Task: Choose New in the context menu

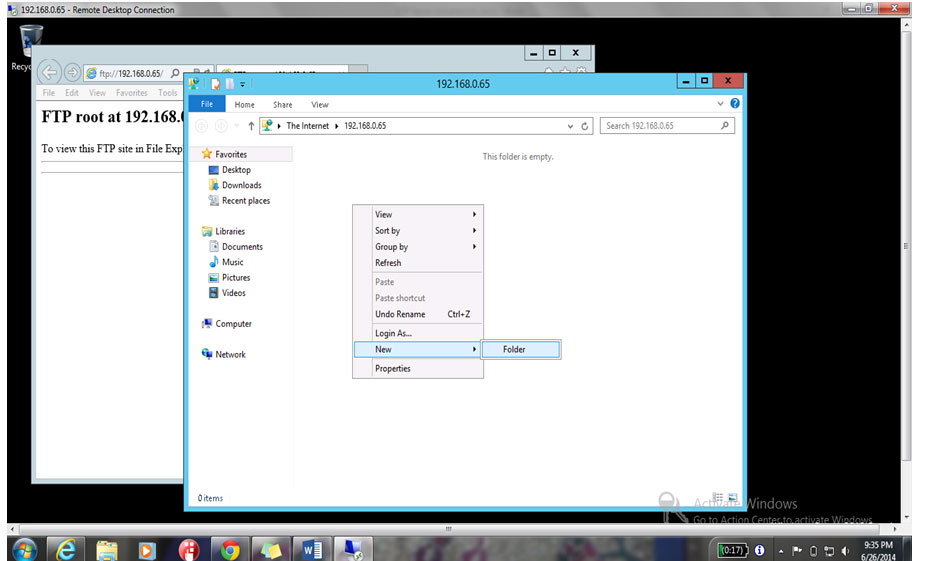Action: point(418,349)
